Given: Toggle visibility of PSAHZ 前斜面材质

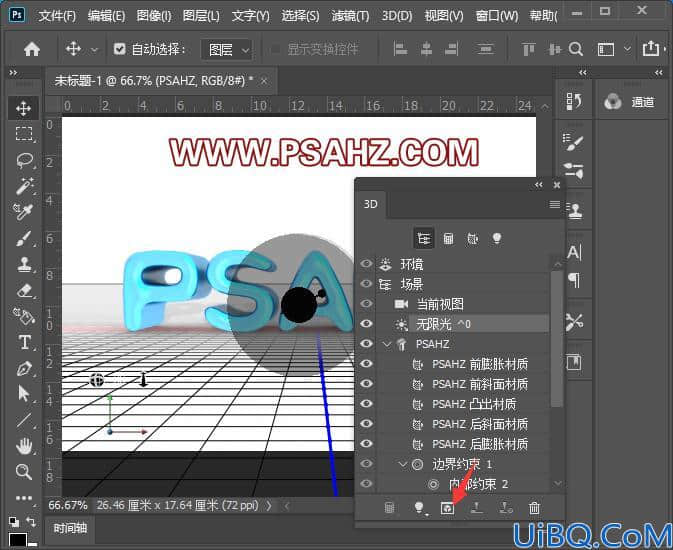Looking at the screenshot, I should click(x=366, y=383).
